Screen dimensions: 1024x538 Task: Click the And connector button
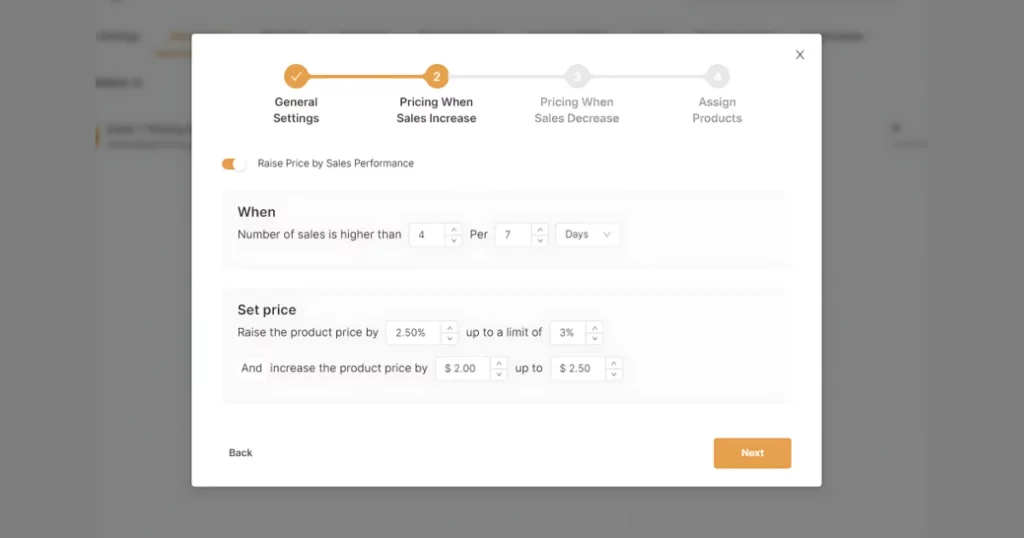251,368
